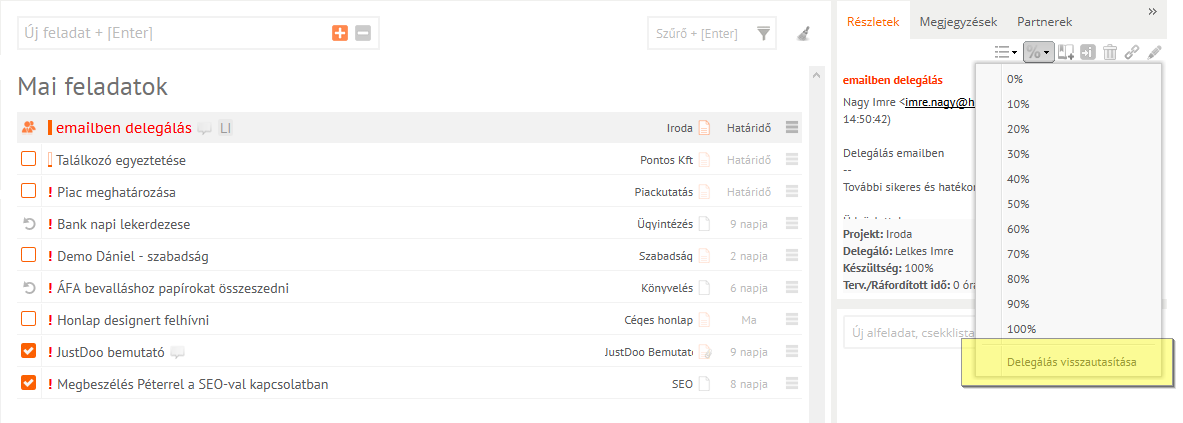1183x423 pixels.
Task: Choose Delegálás visszautasítása menu option
Action: pyautogui.click(x=1071, y=360)
